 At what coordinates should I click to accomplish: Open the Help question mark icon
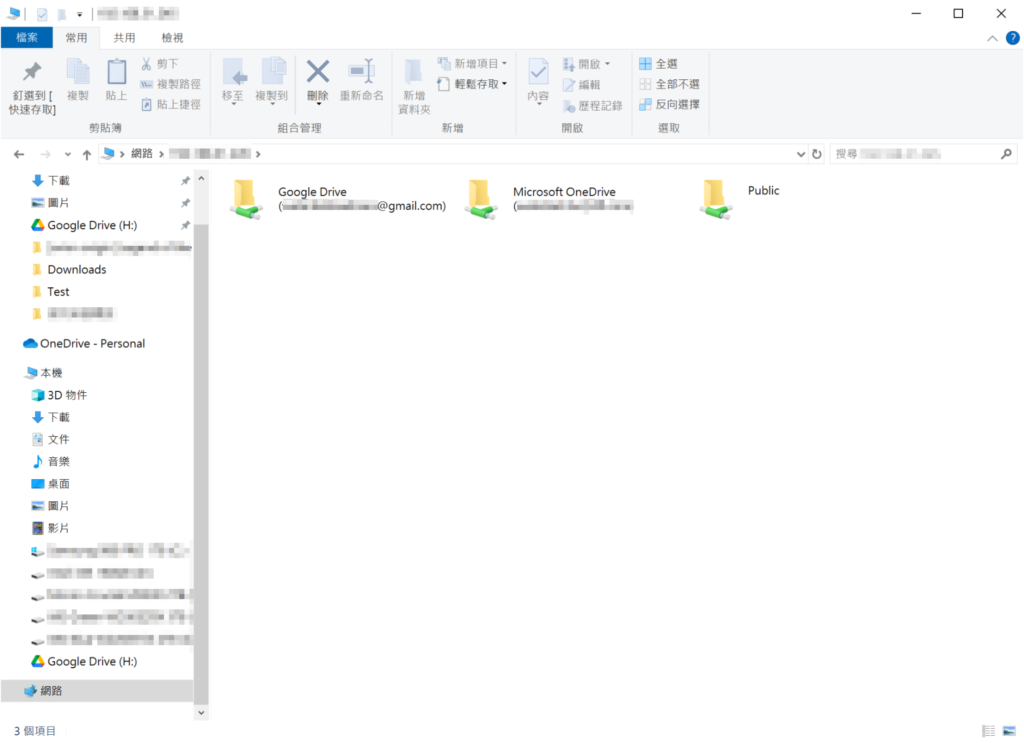pos(1012,37)
